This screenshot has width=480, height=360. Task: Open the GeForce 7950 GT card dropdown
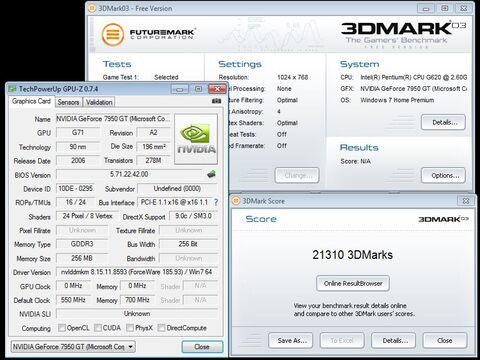click(73, 347)
